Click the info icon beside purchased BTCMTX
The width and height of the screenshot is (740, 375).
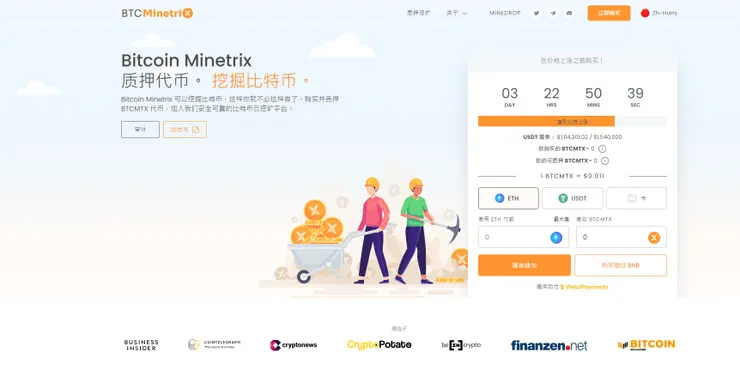coord(602,149)
